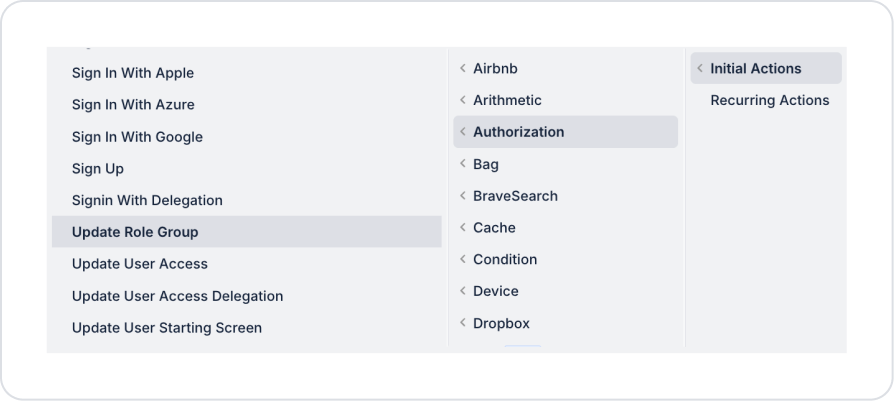The height and width of the screenshot is (401, 894).
Task: Pick Update User Starting Screen
Action: coord(167,328)
